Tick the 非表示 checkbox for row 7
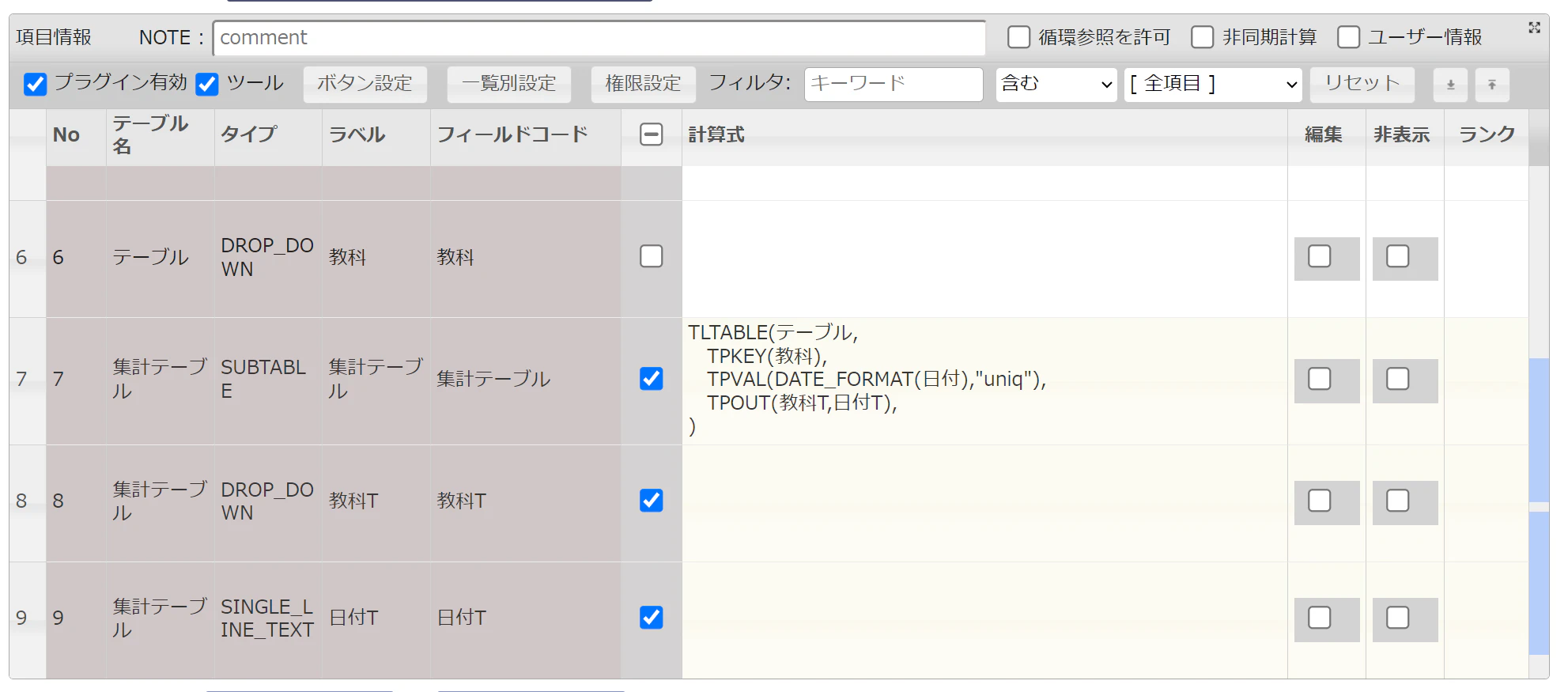The image size is (1568, 692). [x=1398, y=379]
